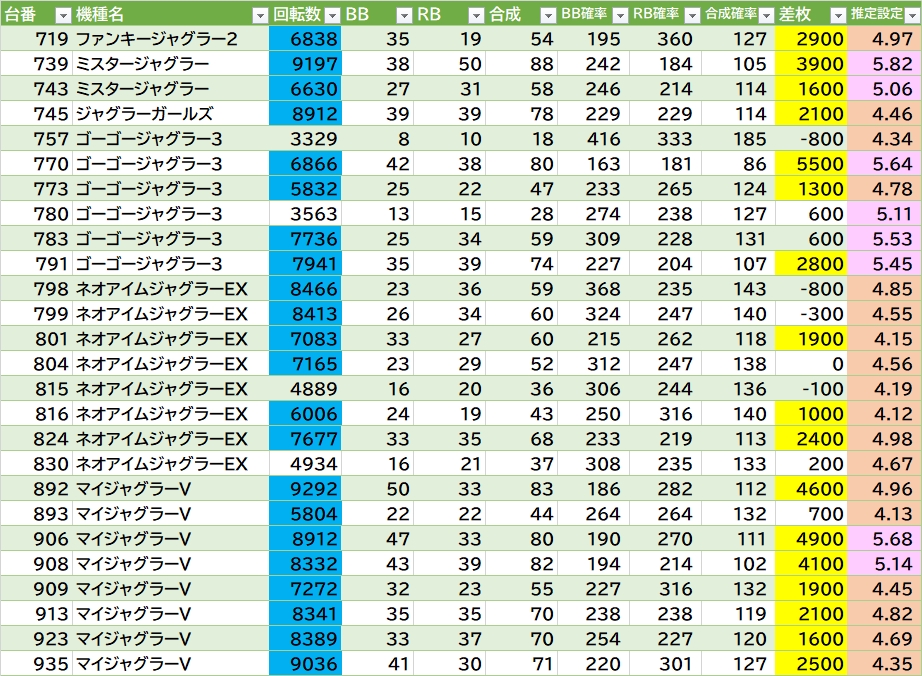Open the 台番 column filter dropdown
The width and height of the screenshot is (922, 676).
point(62,15)
